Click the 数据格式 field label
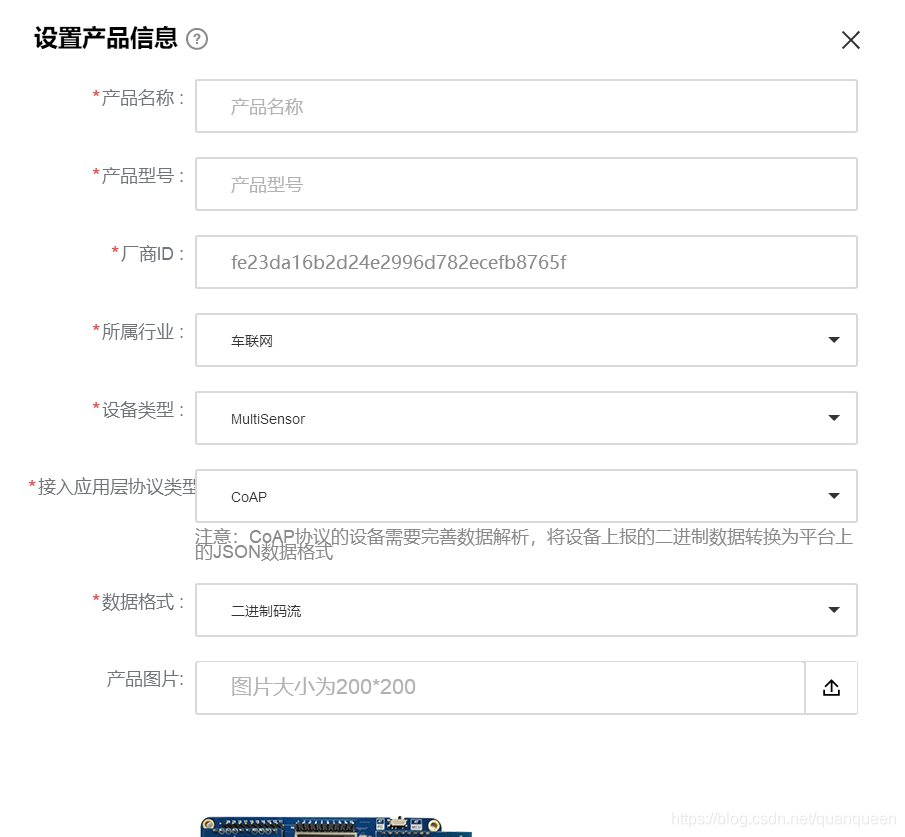The width and height of the screenshot is (905, 837). (x=139, y=601)
